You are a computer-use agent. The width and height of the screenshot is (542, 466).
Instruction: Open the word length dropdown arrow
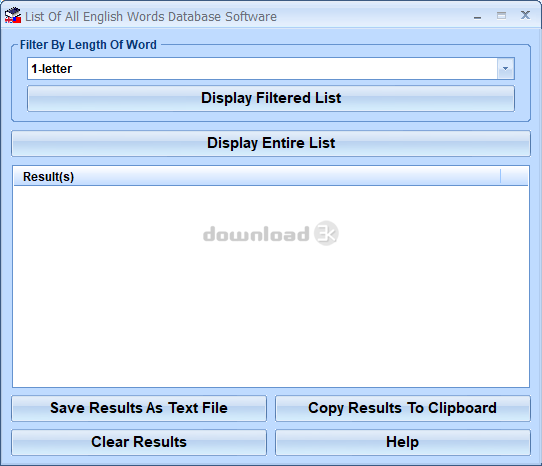pos(505,68)
